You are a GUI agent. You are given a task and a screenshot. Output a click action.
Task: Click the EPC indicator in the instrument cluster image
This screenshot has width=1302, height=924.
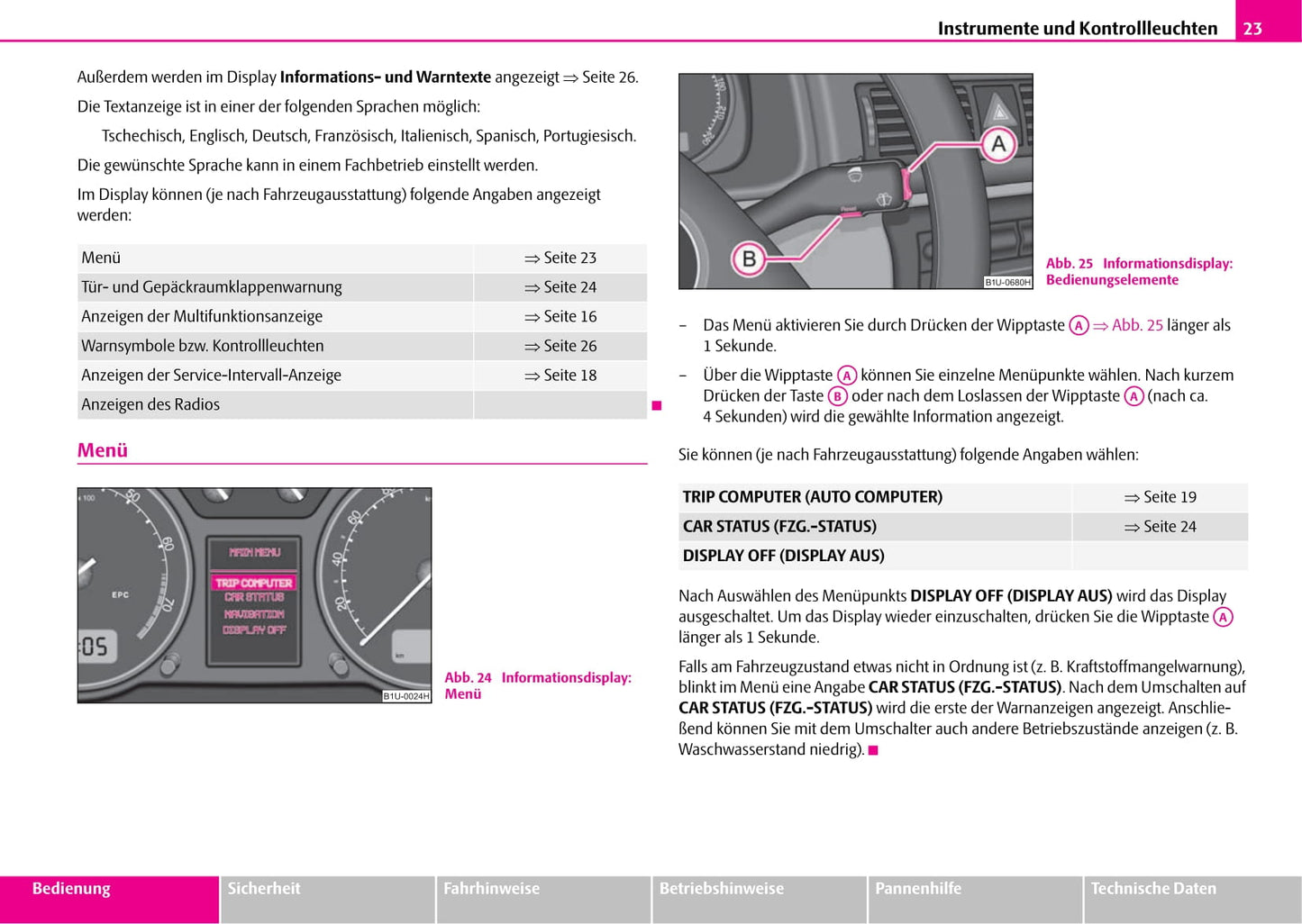click(120, 594)
